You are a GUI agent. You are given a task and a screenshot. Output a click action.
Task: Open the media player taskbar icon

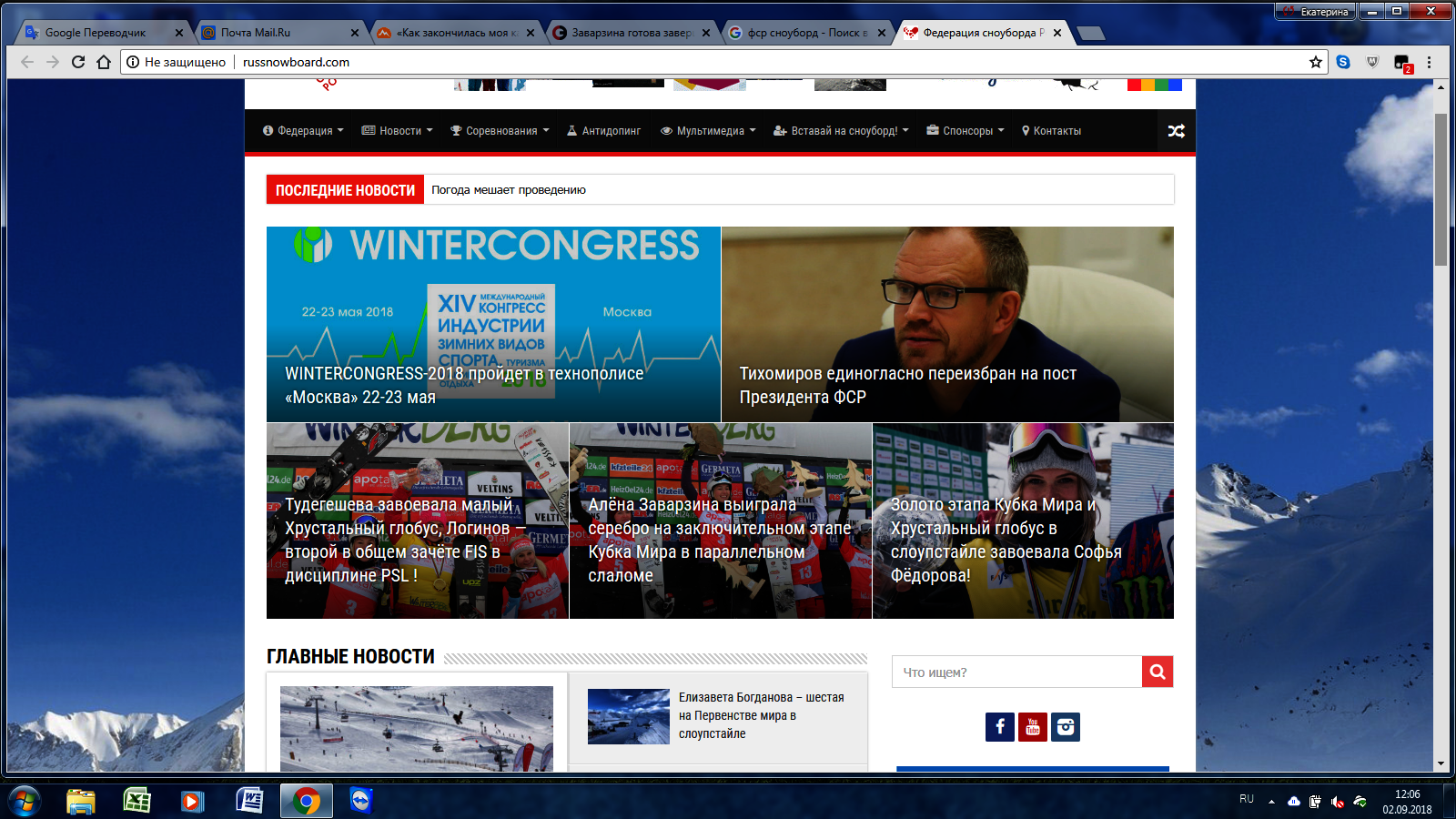click(192, 801)
